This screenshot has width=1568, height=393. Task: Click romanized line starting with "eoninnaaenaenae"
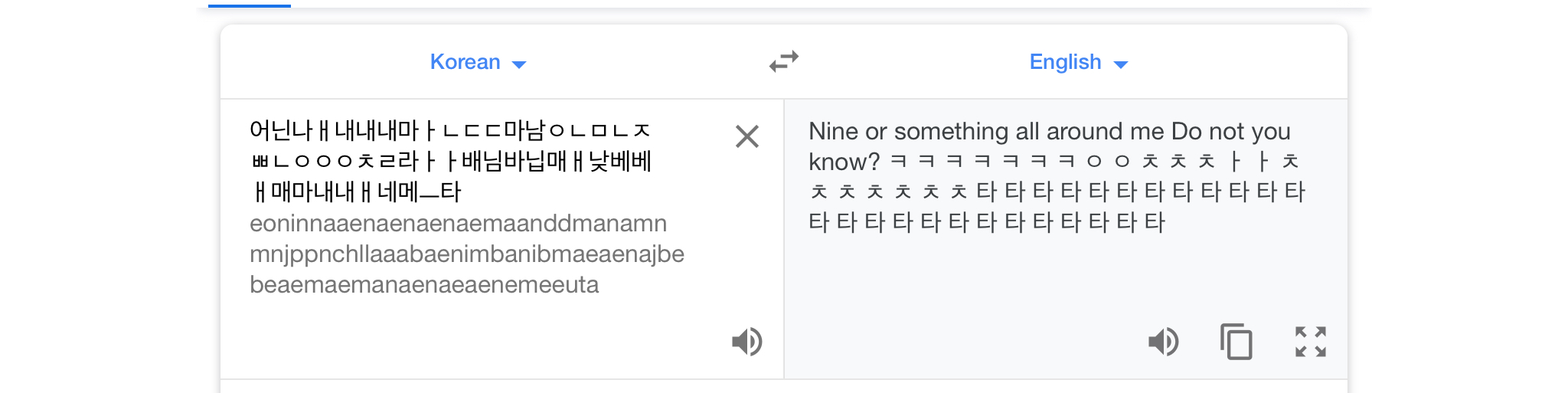pos(458,223)
